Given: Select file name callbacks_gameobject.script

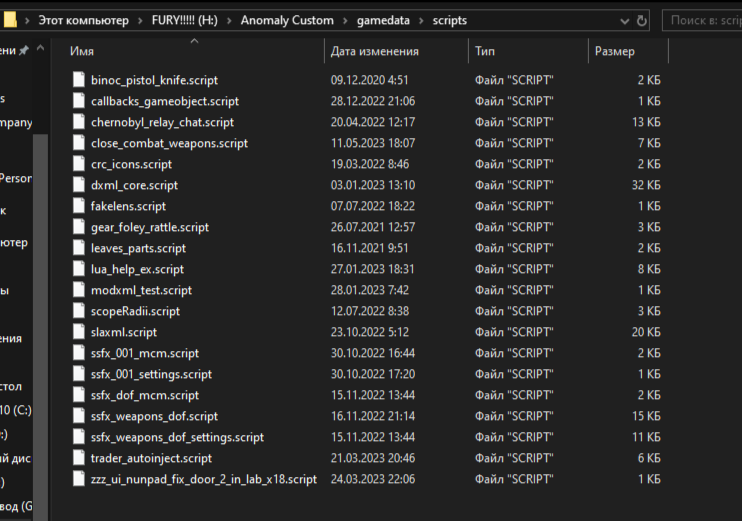Looking at the screenshot, I should point(165,101).
